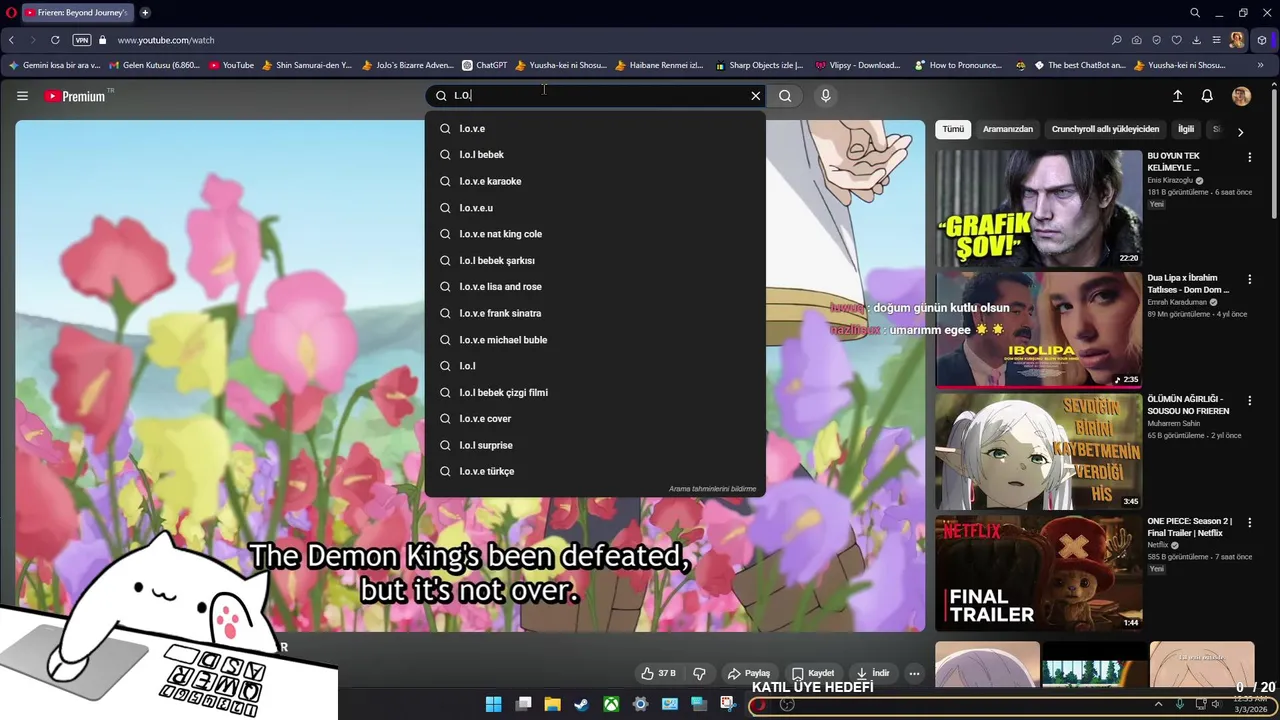Image resolution: width=1280 pixels, height=720 pixels.
Task: Take a snapshot with the camera icon
Action: click(x=1137, y=40)
